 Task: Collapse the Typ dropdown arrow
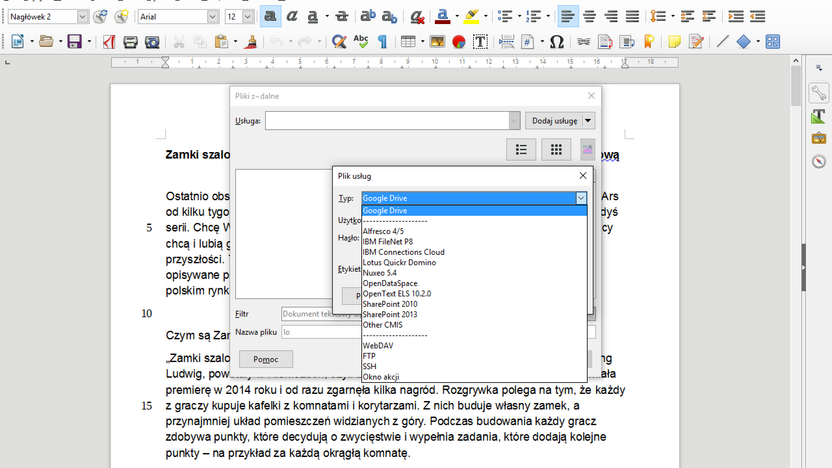pyautogui.click(x=581, y=198)
